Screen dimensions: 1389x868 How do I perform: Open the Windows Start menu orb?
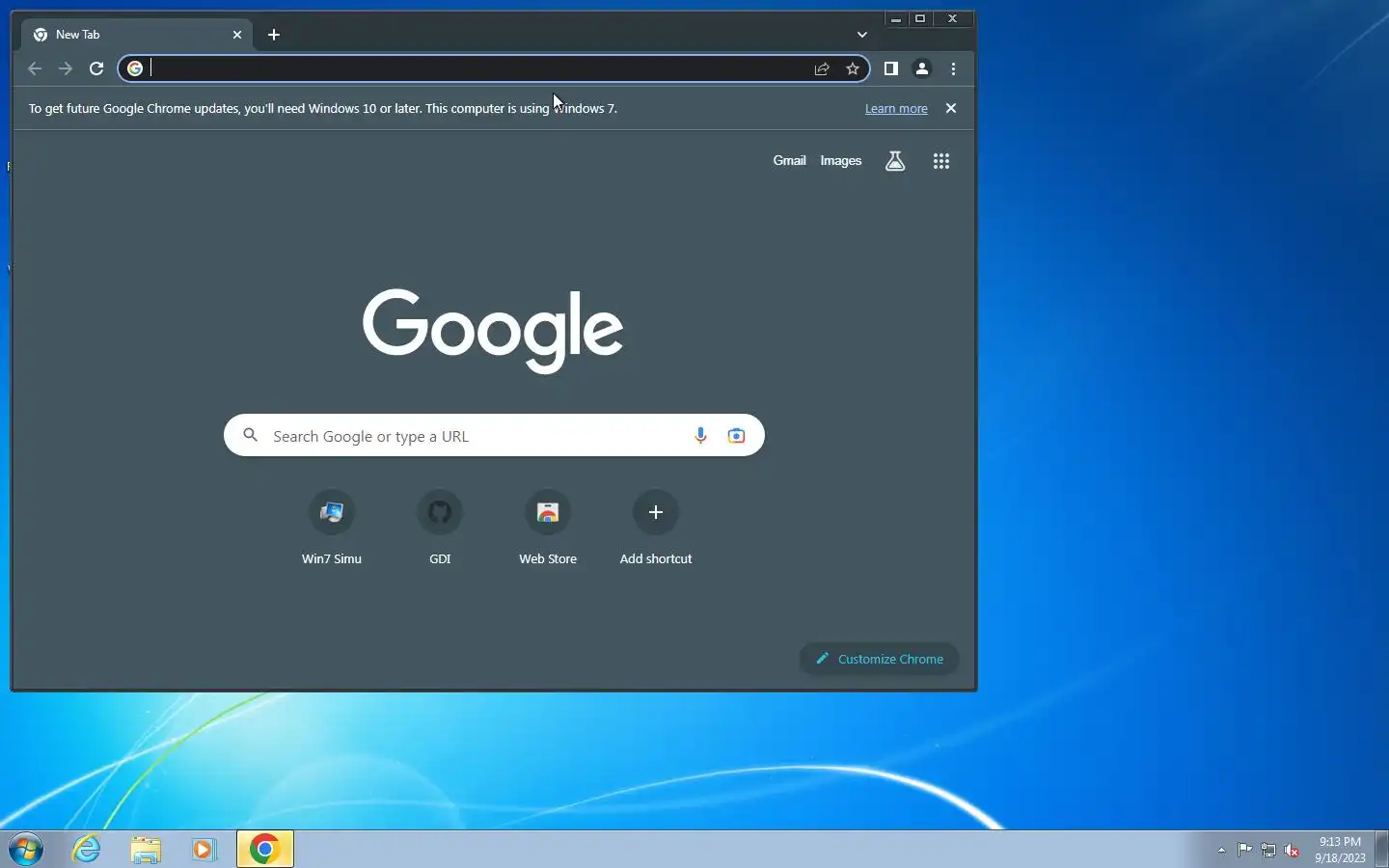[26, 850]
